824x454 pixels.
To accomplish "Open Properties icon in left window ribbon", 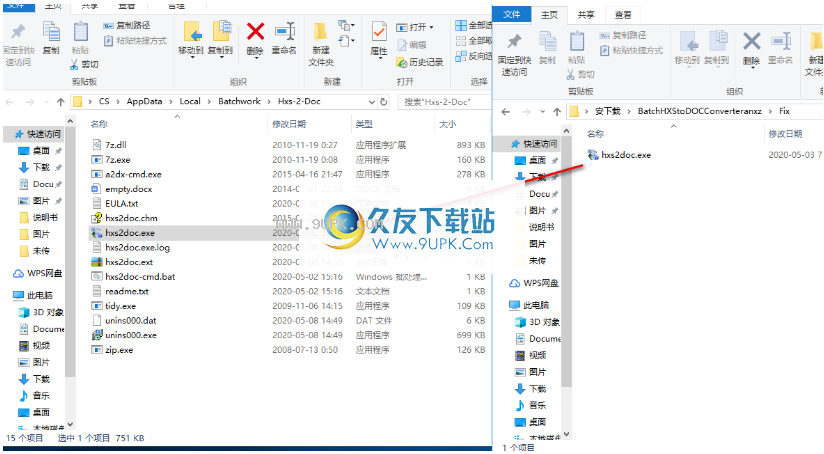I will [378, 32].
